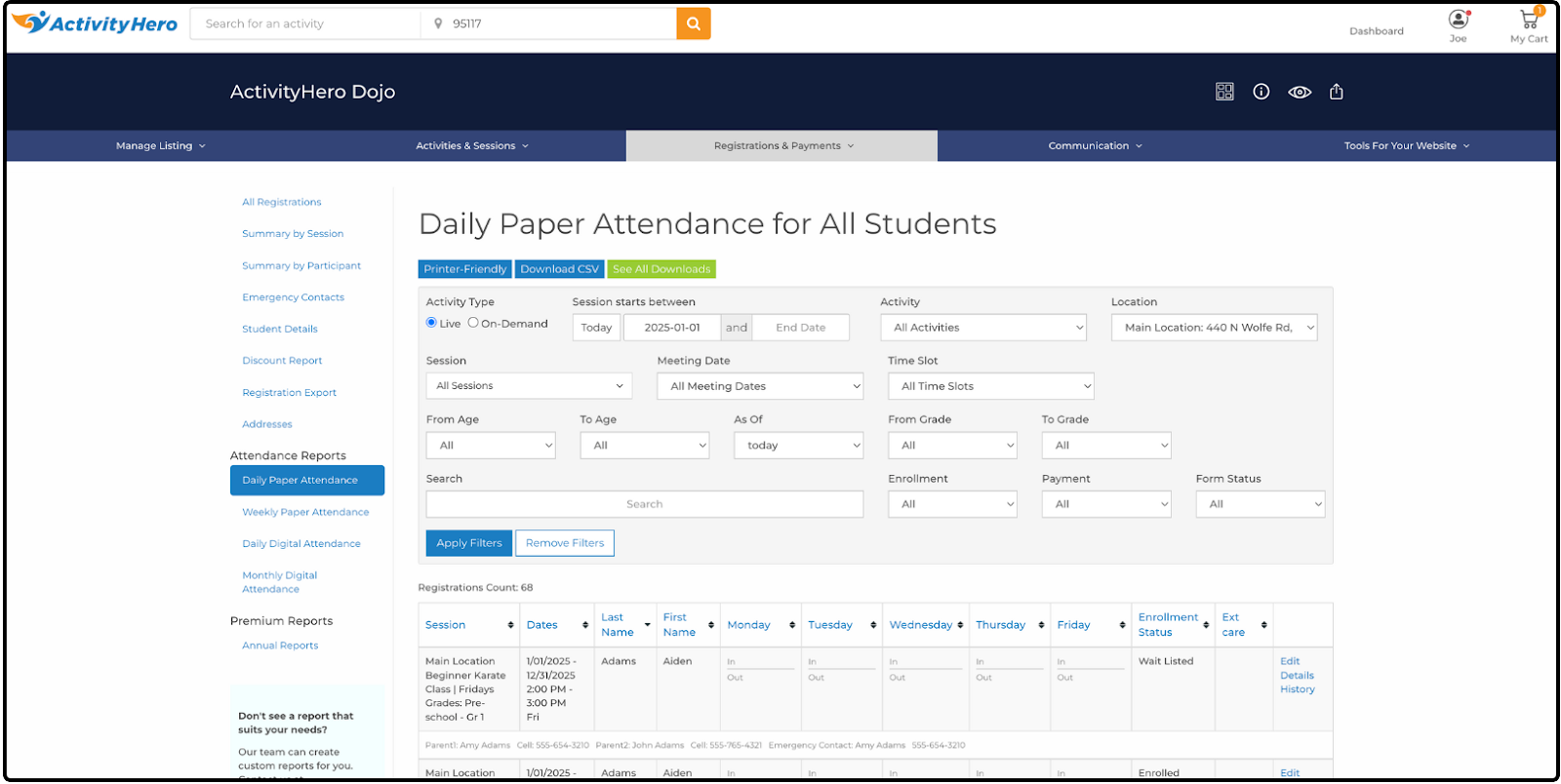Sort table by Thursday column arrows

tap(1041, 625)
